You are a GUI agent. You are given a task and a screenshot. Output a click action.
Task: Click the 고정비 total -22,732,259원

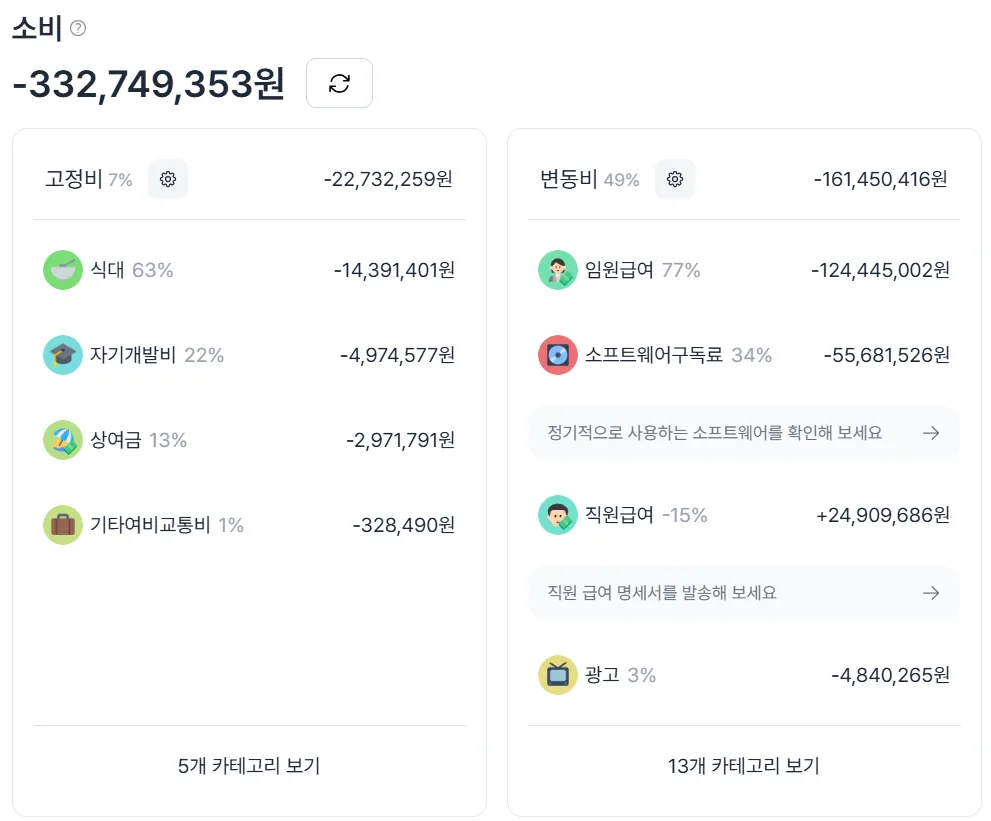point(388,179)
